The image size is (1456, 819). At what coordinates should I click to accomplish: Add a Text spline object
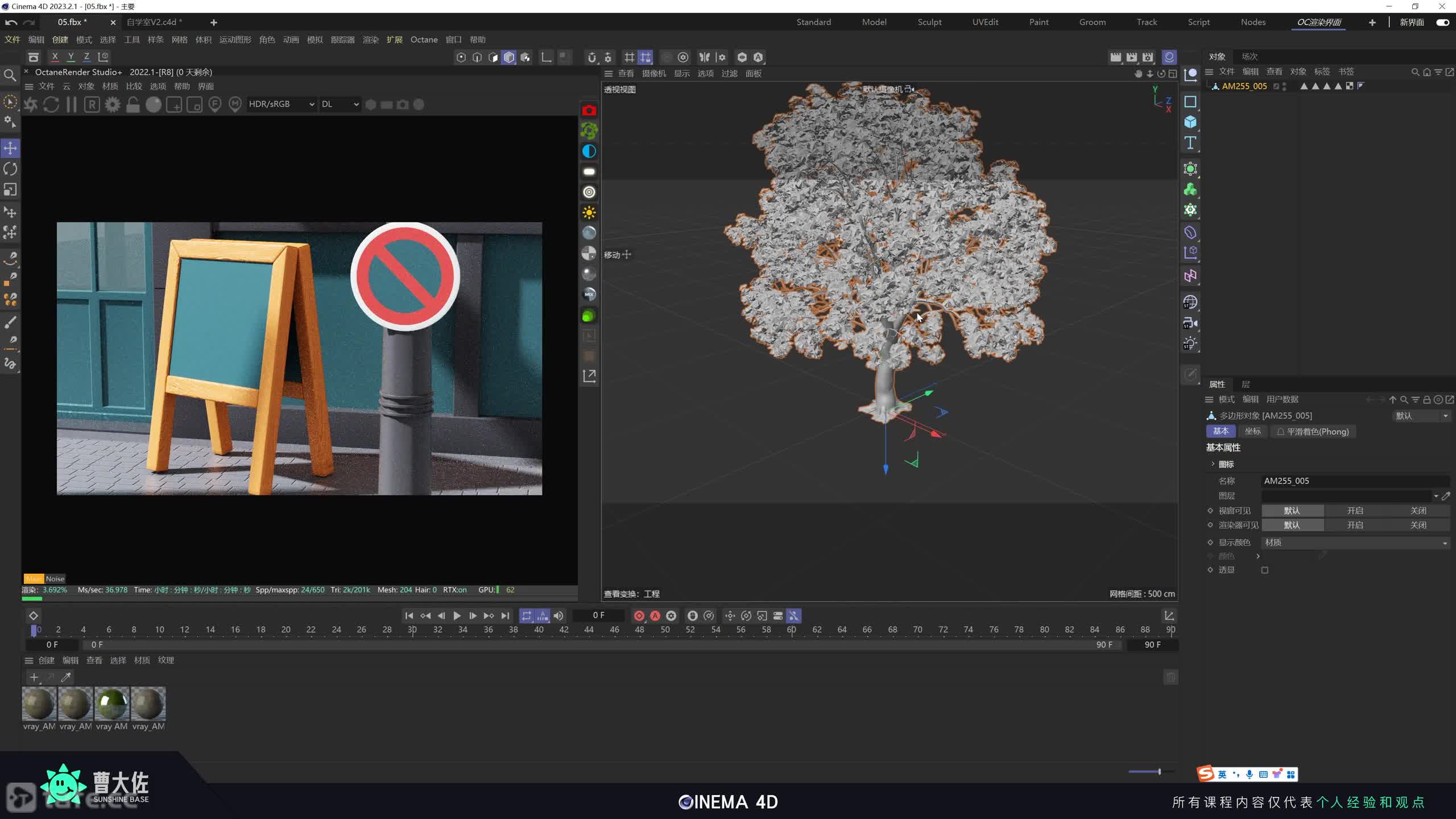[1190, 143]
